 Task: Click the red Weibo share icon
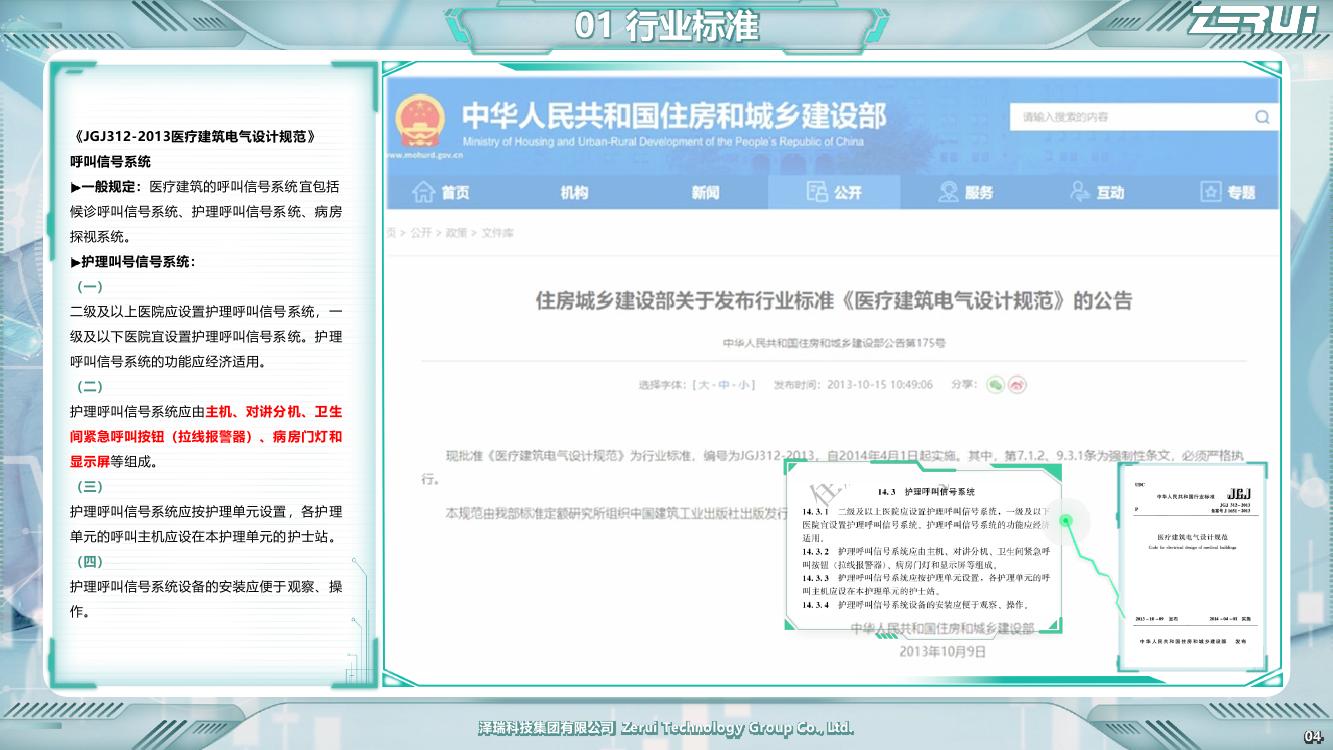[x=1018, y=385]
